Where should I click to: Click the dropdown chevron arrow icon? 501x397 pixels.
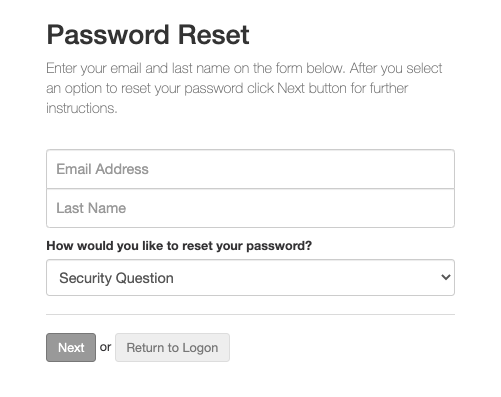pos(446,277)
